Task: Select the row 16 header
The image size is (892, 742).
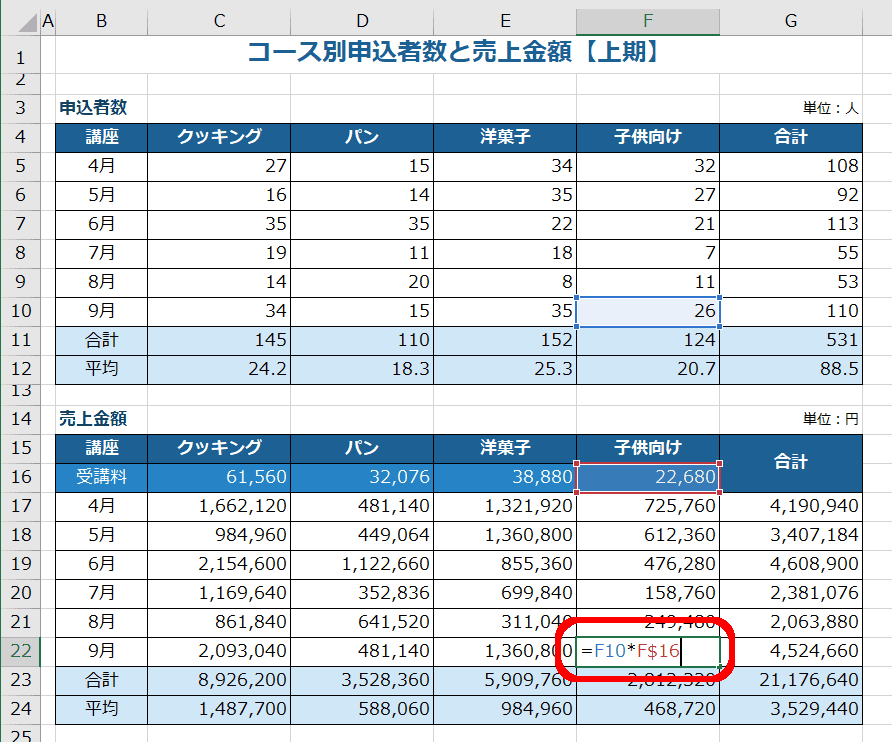Action: pos(20,478)
